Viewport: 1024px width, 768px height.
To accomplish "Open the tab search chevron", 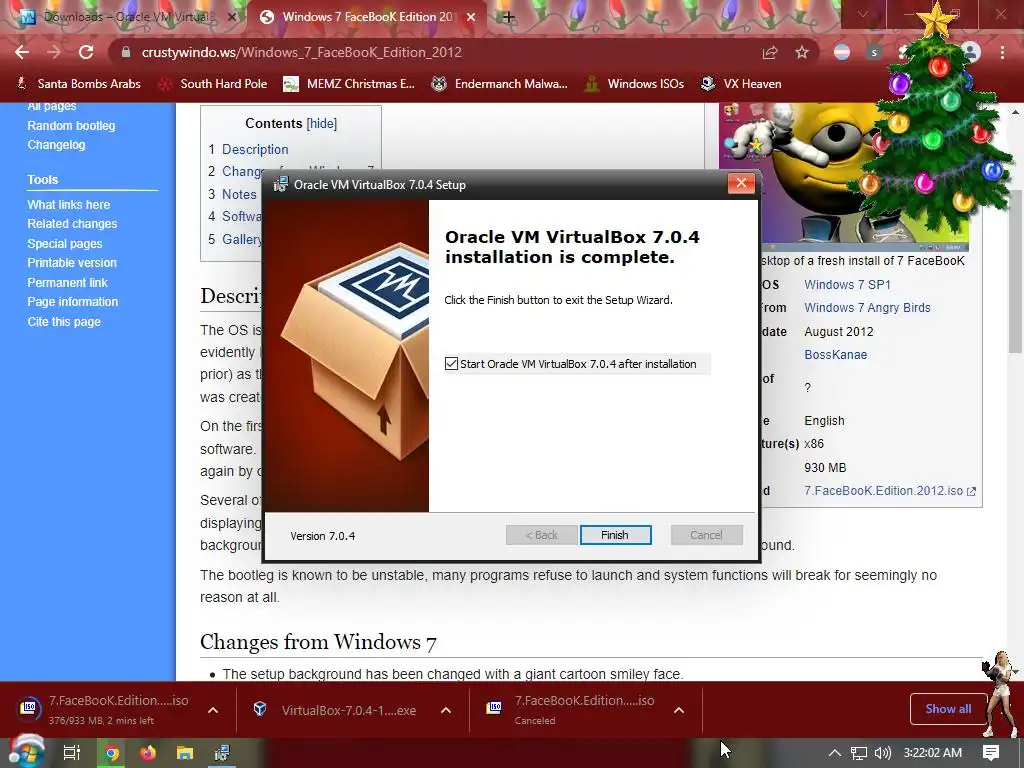I will click(x=863, y=14).
